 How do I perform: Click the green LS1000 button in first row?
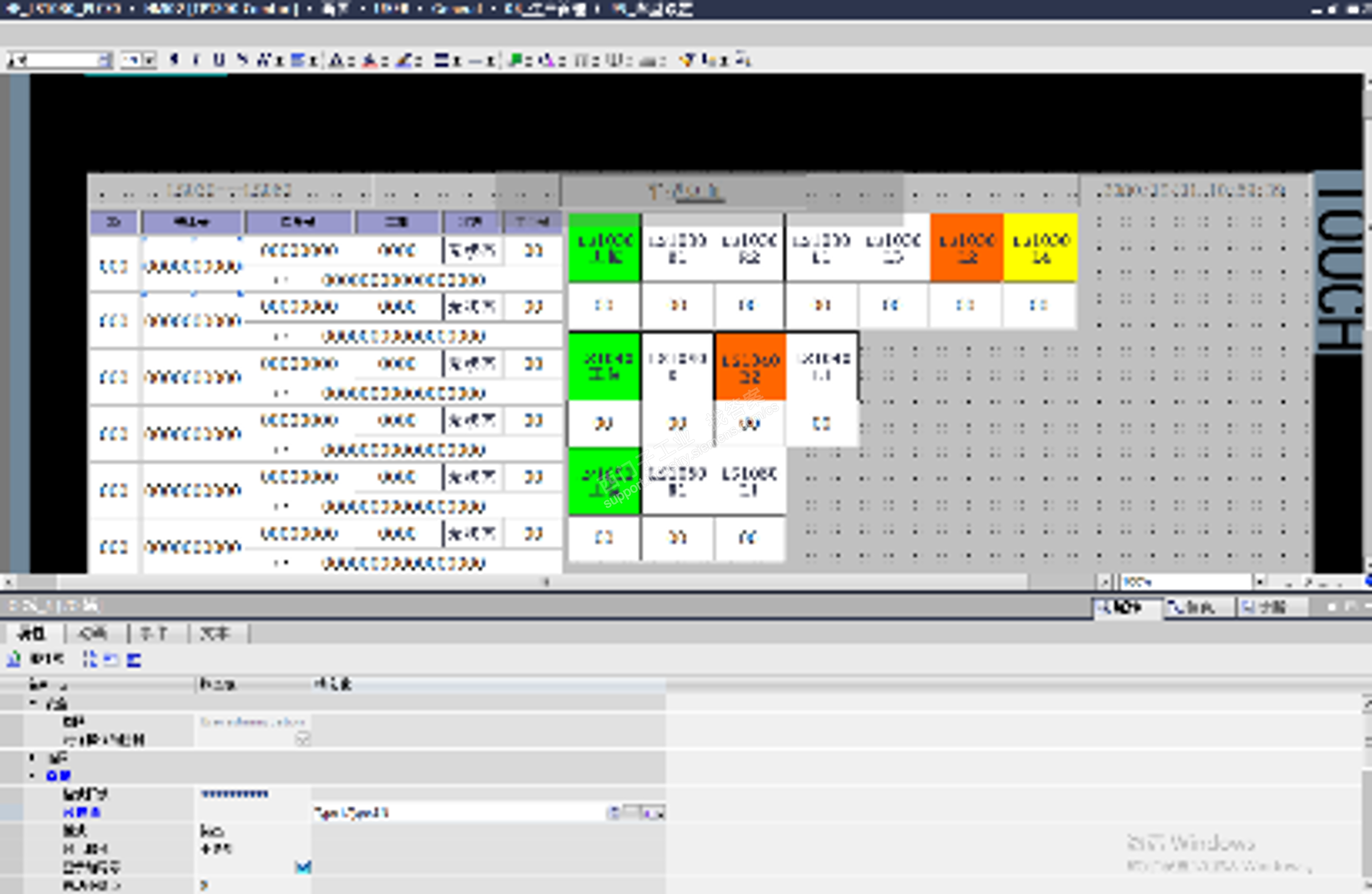604,248
